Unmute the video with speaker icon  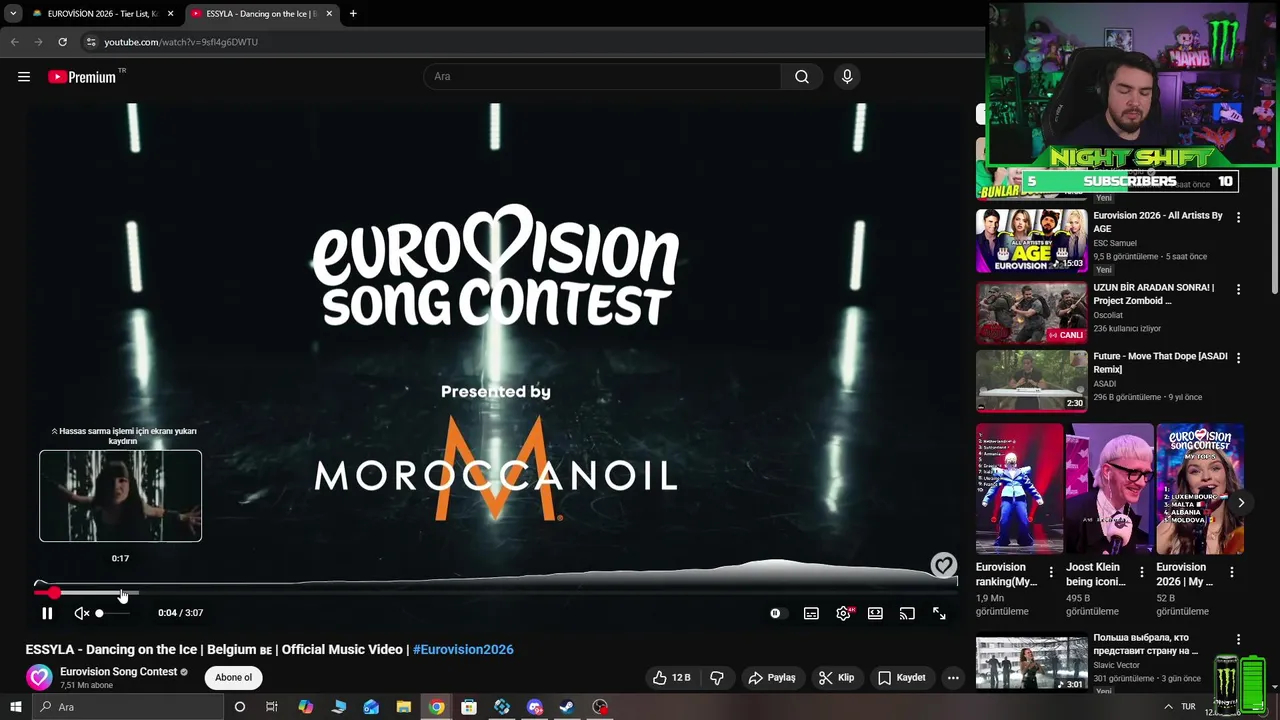tap(81, 613)
